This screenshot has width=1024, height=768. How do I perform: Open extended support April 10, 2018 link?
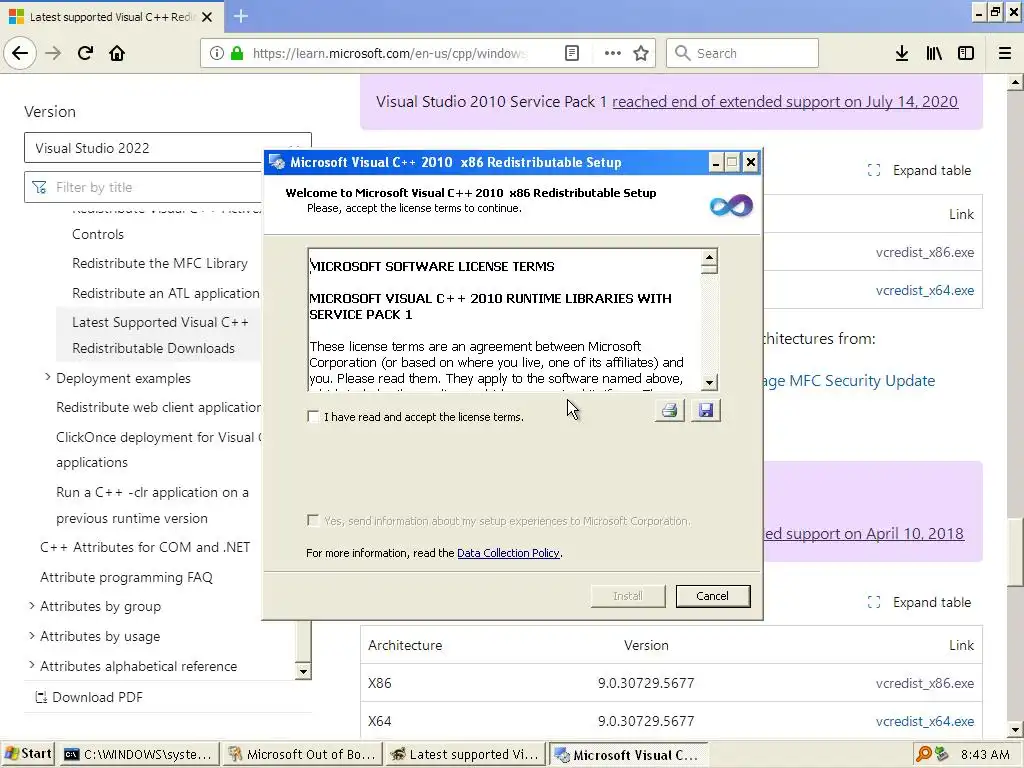click(863, 534)
